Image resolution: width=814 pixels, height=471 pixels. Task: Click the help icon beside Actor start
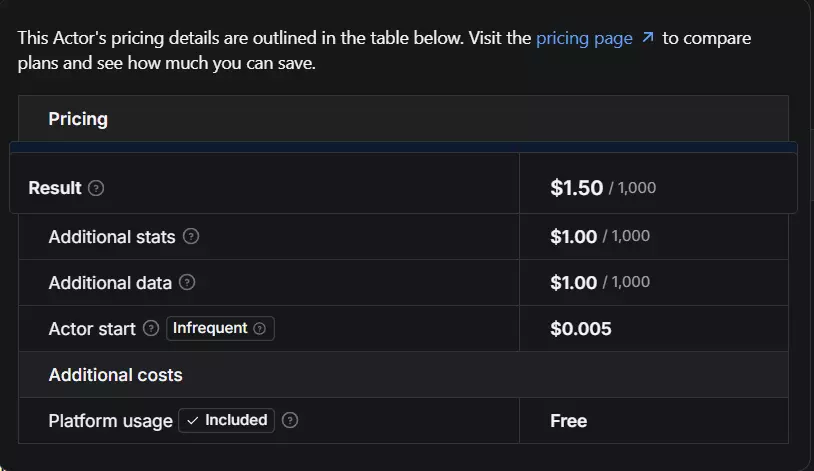pyautogui.click(x=151, y=328)
